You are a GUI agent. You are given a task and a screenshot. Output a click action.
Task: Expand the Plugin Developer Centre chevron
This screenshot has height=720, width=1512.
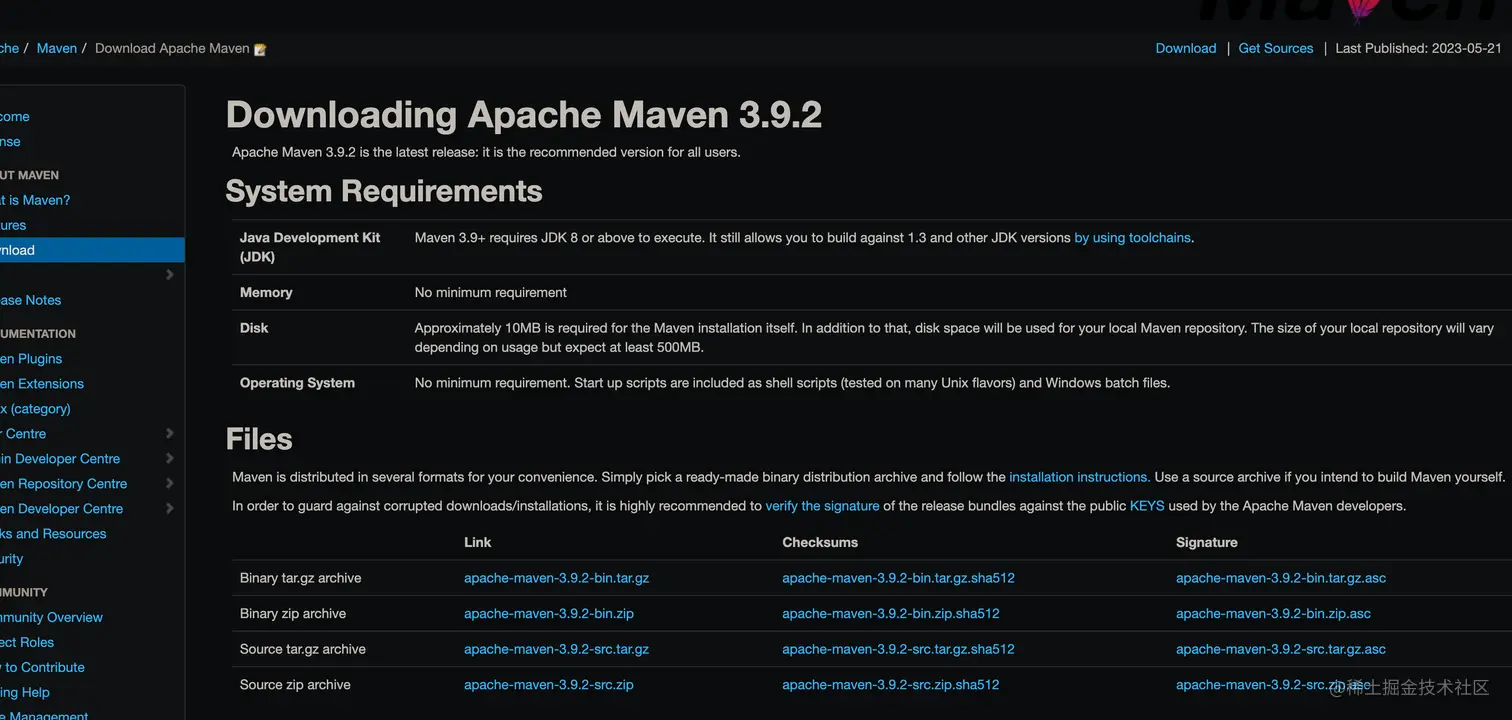(169, 459)
